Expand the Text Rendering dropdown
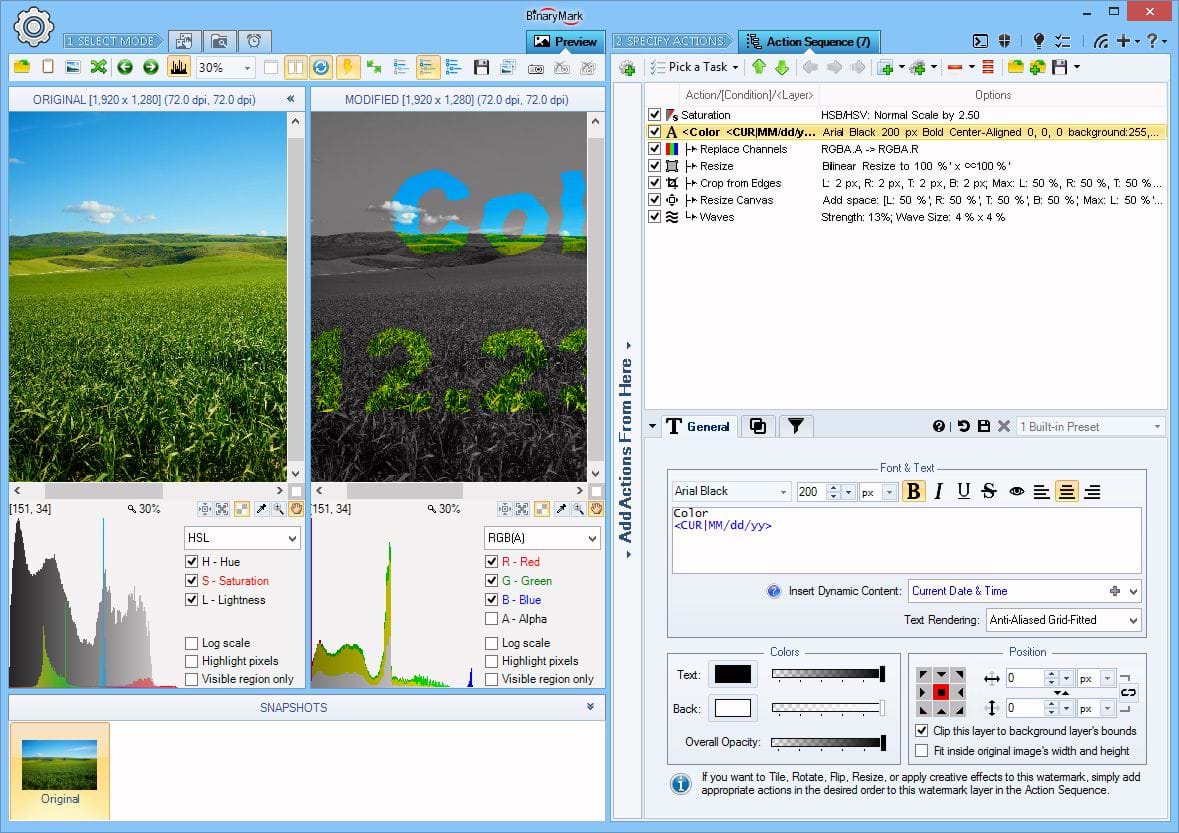Image resolution: width=1179 pixels, height=833 pixels. (x=1063, y=620)
